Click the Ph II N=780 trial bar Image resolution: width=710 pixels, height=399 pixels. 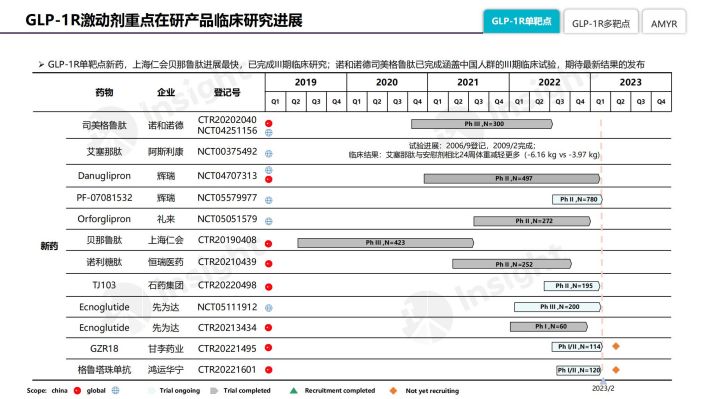point(577,199)
